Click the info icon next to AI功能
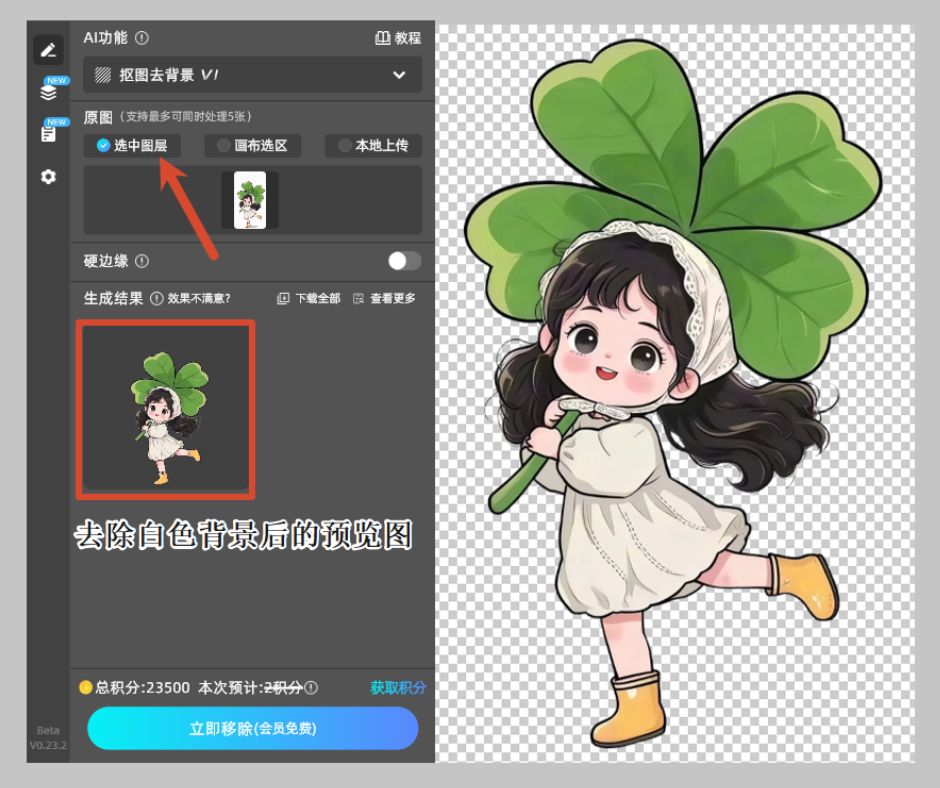The height and width of the screenshot is (788, 940). click(x=142, y=38)
